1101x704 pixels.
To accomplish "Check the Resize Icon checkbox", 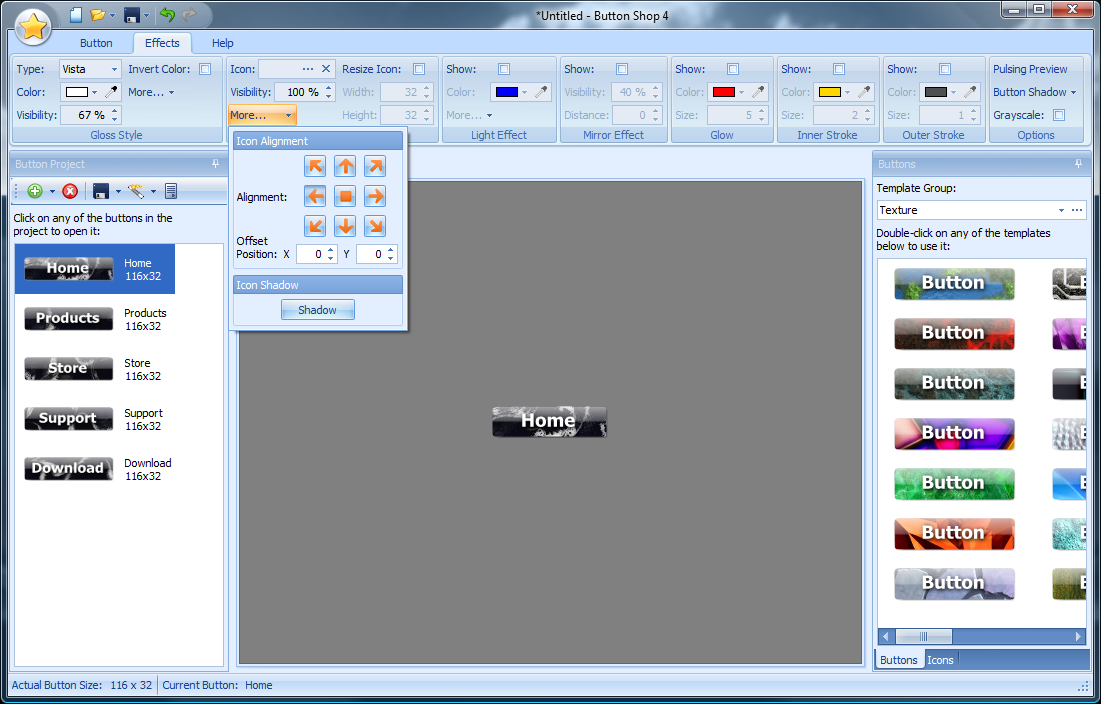I will point(419,69).
